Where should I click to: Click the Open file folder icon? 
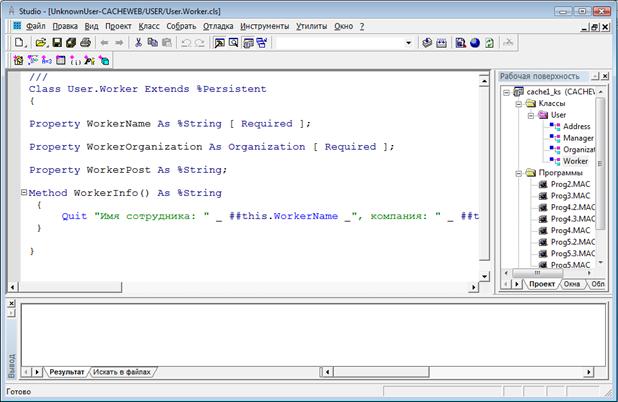(41, 43)
